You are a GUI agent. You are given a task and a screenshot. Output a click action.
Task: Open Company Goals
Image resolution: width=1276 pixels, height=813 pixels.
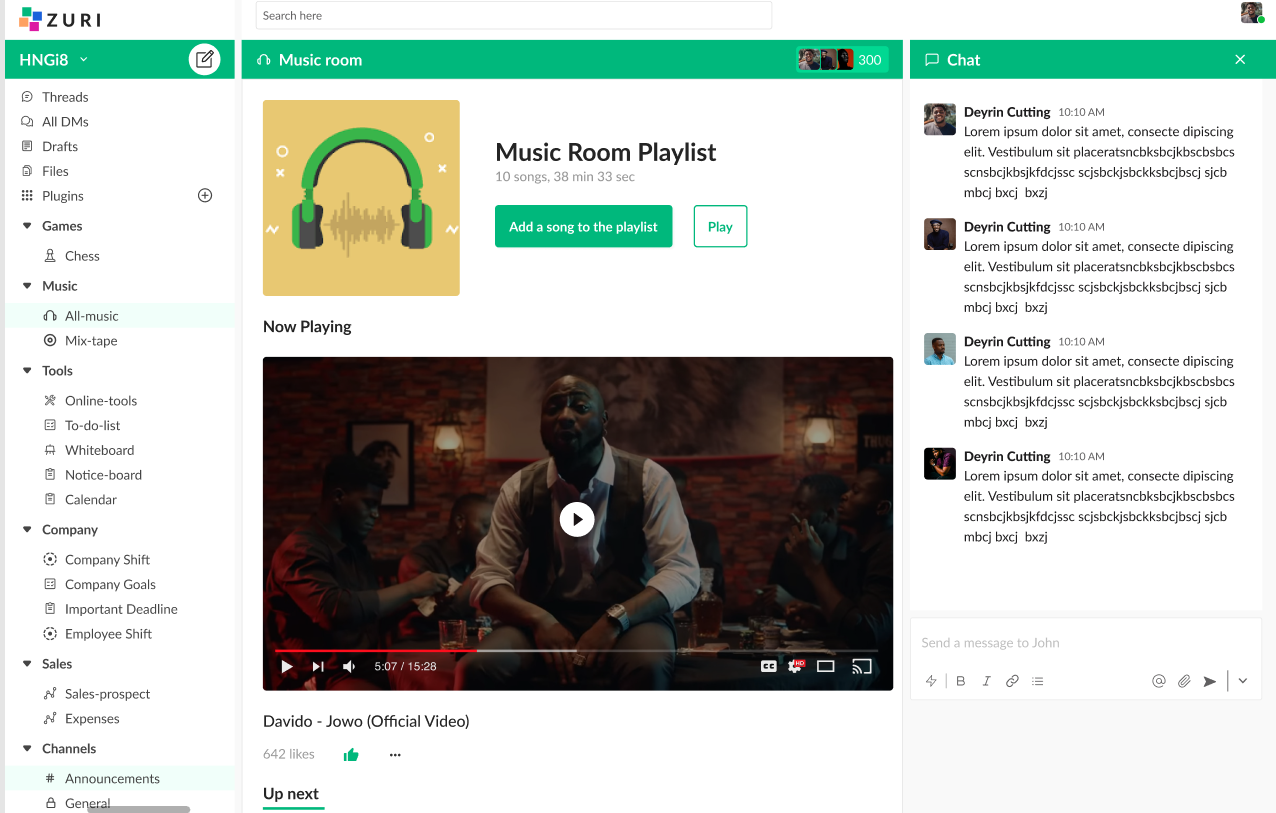(x=110, y=584)
